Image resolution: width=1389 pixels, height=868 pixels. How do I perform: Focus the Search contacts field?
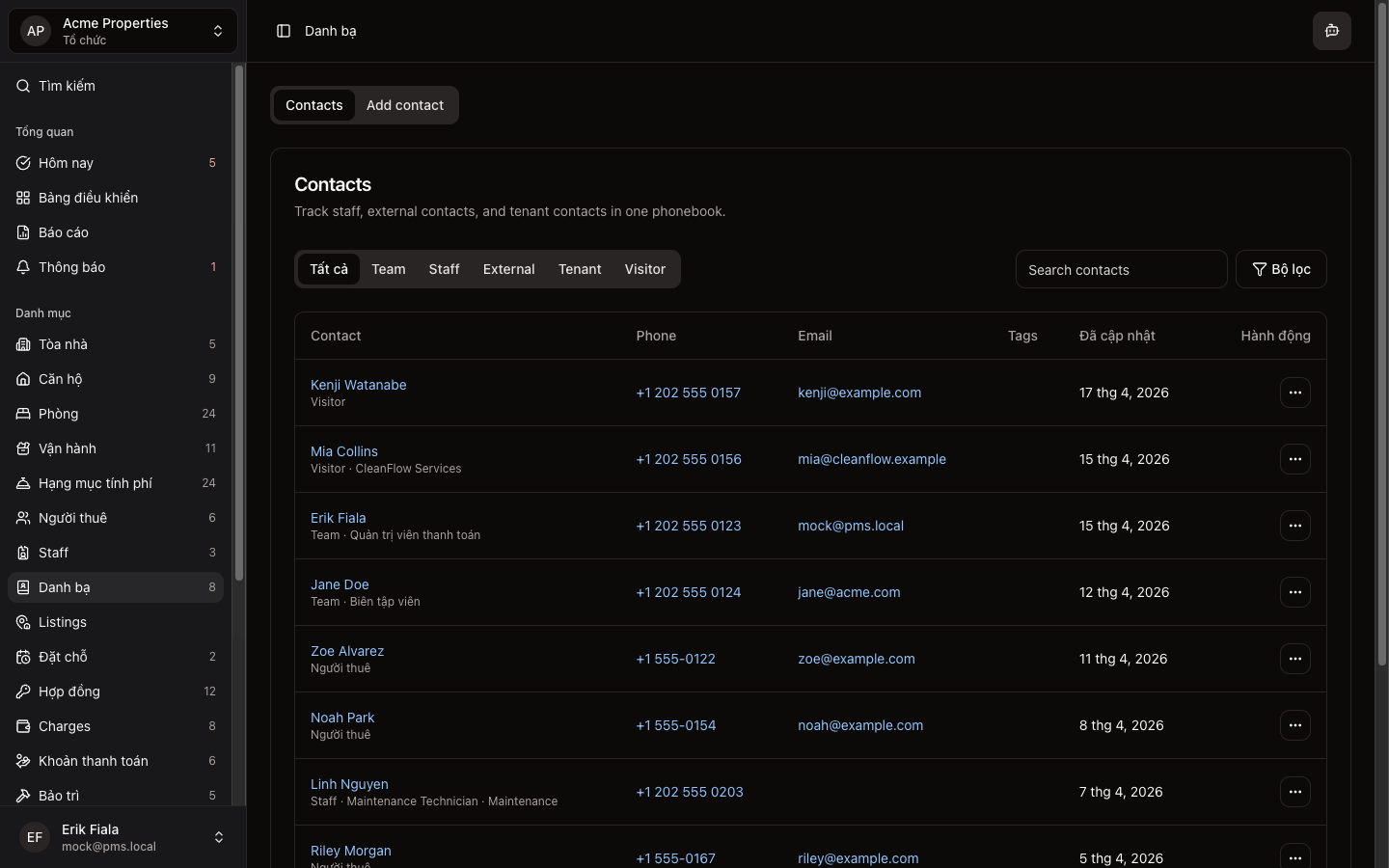click(x=1121, y=270)
